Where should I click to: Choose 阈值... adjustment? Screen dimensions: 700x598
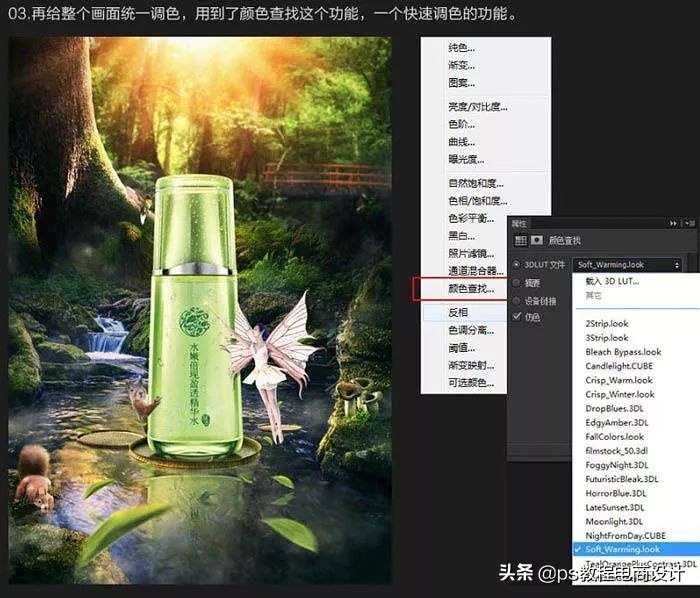462,348
